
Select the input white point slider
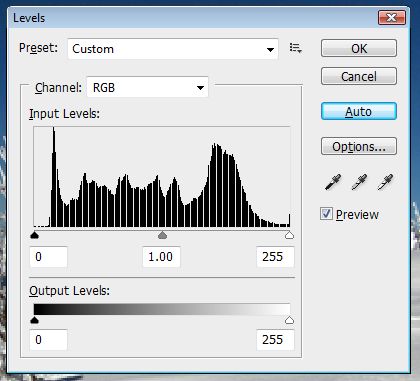[289, 235]
